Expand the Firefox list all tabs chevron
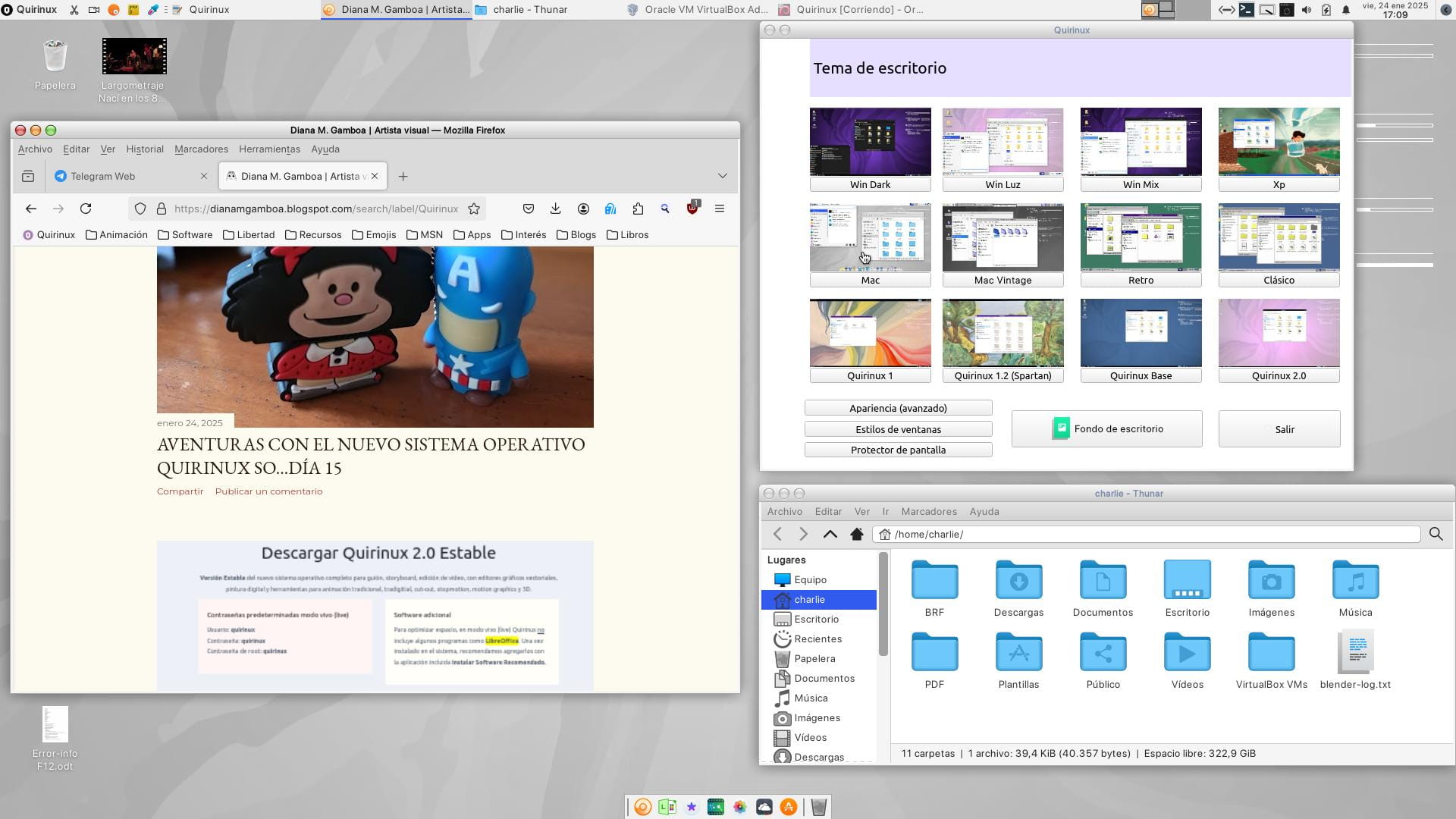The image size is (1456, 819). point(722,176)
